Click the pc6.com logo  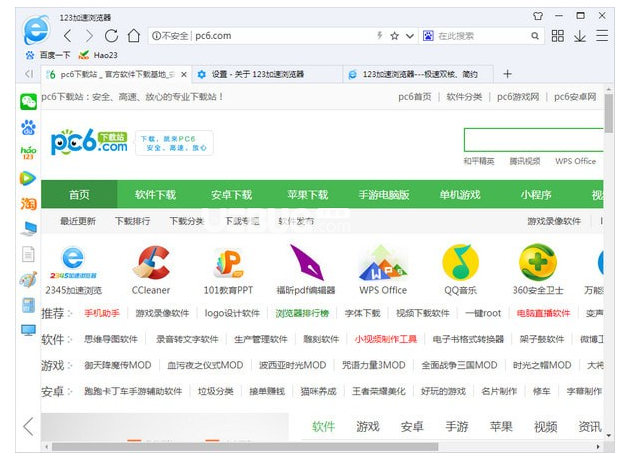click(x=89, y=142)
